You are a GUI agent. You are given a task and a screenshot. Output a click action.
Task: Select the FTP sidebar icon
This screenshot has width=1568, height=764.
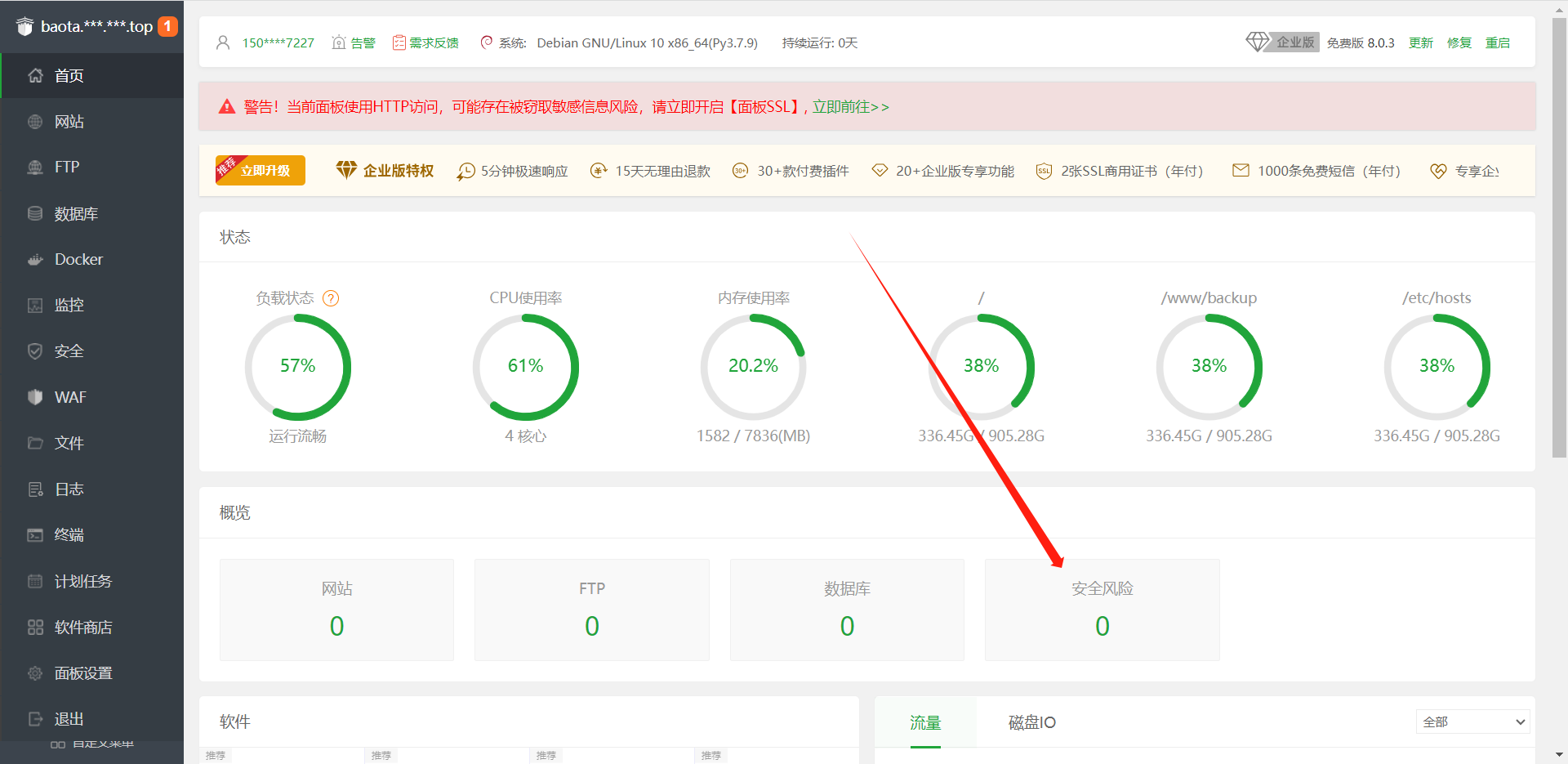[65, 167]
